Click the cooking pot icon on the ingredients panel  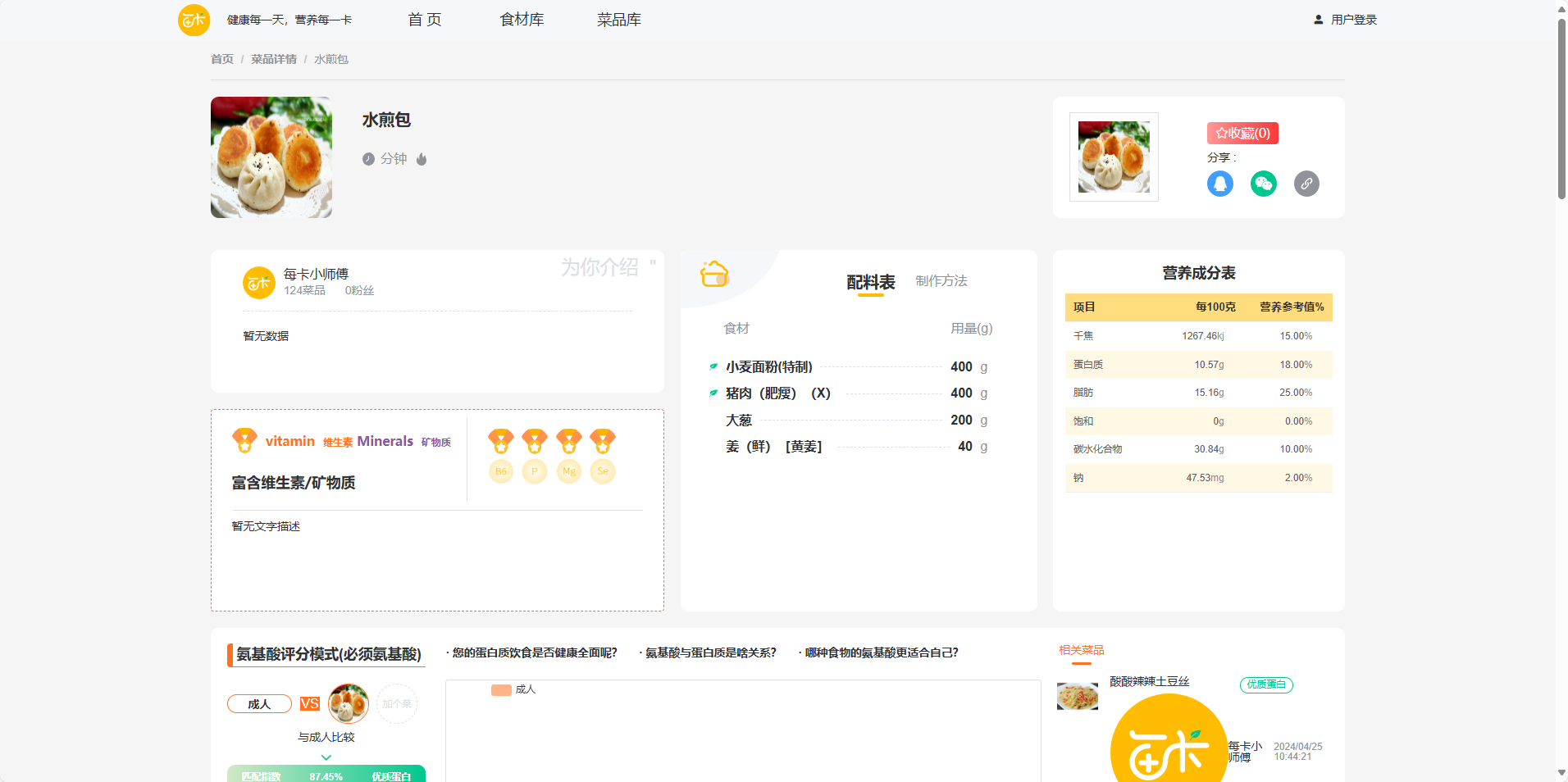pyautogui.click(x=713, y=273)
